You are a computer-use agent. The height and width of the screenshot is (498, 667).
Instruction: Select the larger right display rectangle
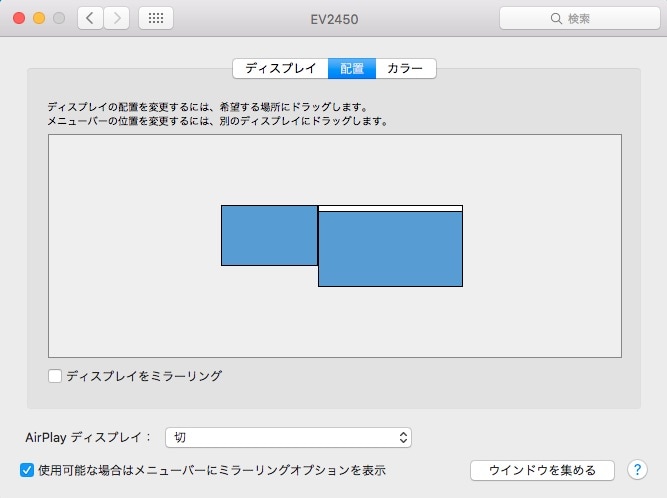pos(390,250)
